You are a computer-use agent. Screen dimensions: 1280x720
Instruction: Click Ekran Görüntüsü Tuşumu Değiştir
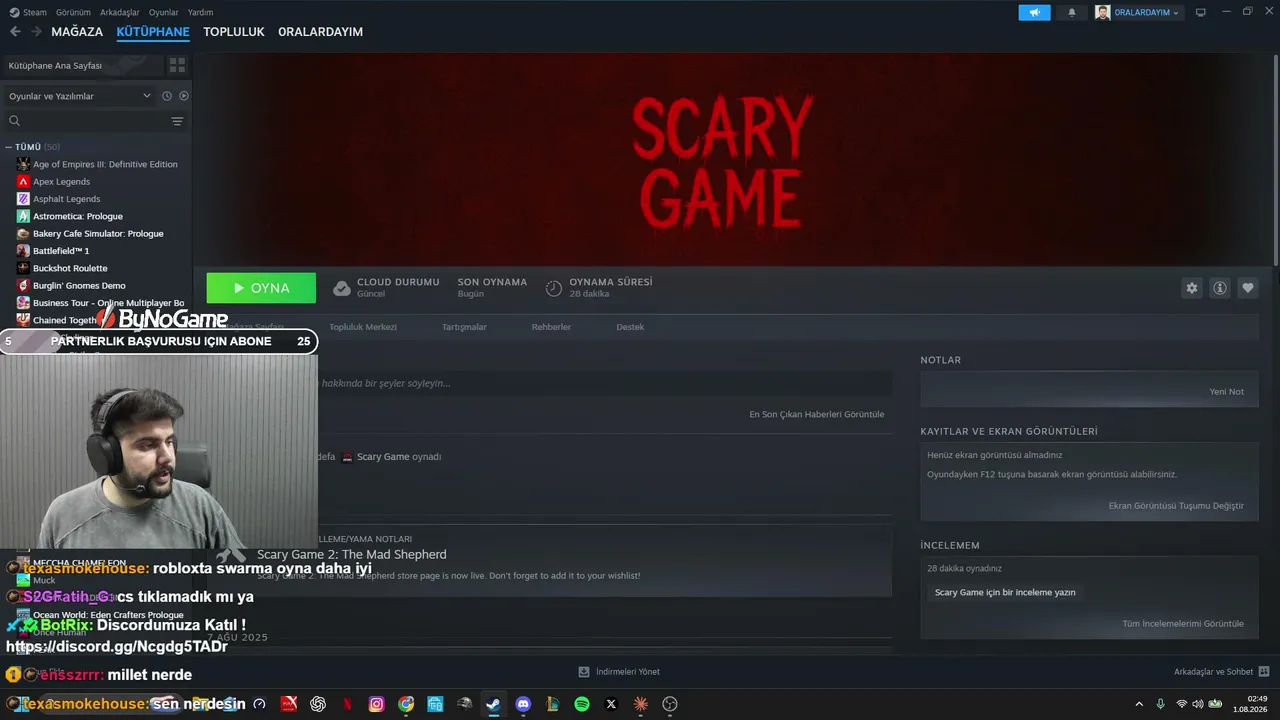1176,506
